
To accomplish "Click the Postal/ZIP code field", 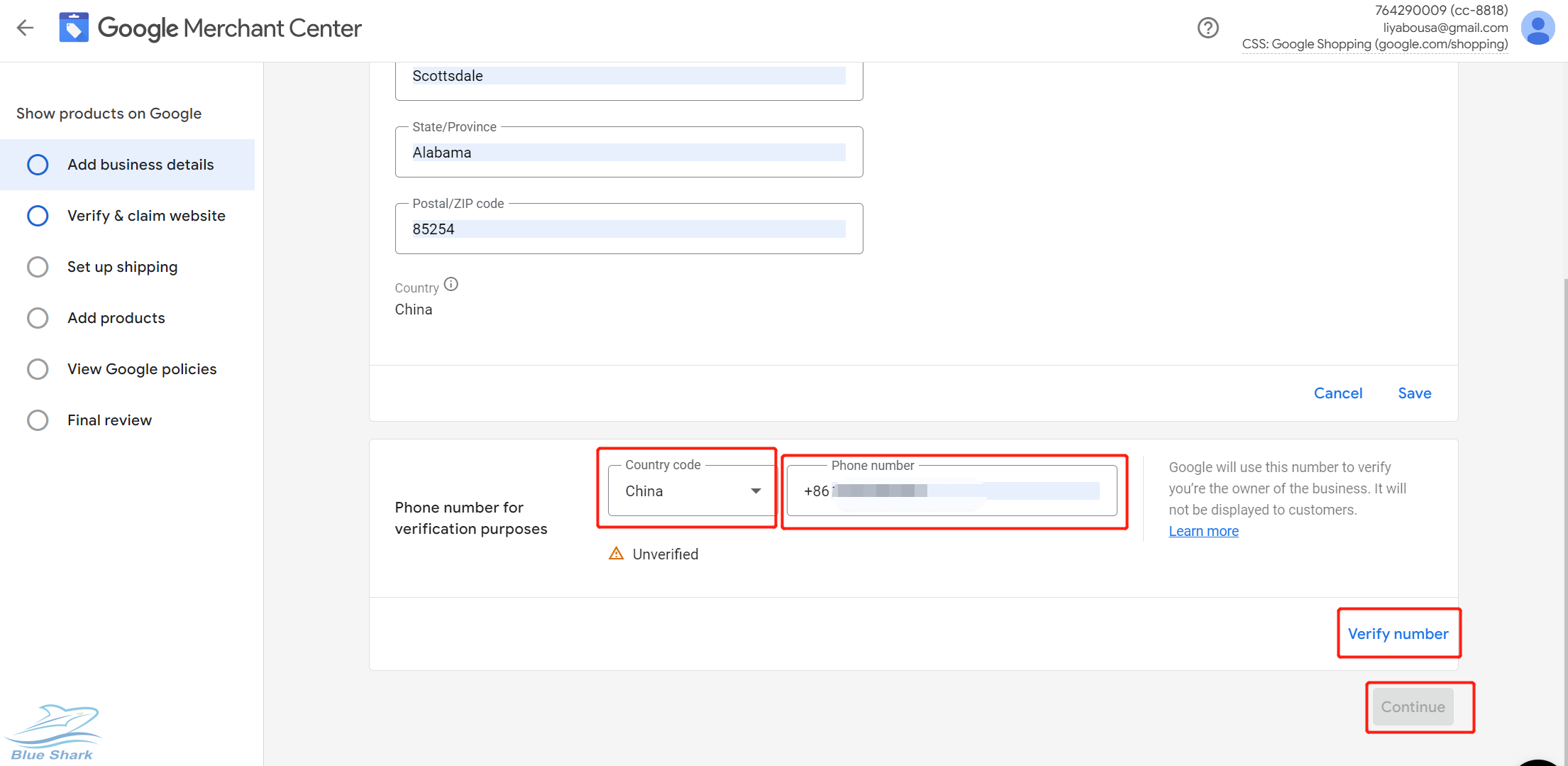I will point(629,229).
